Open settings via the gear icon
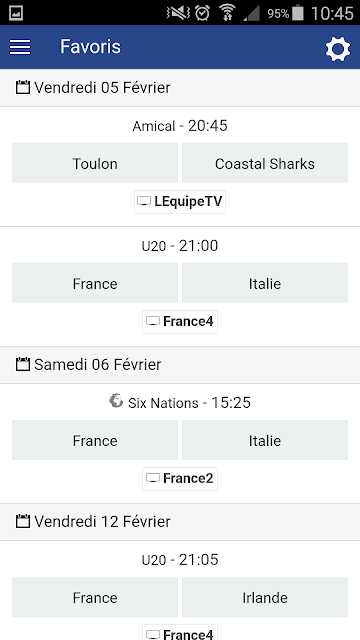 pos(338,49)
